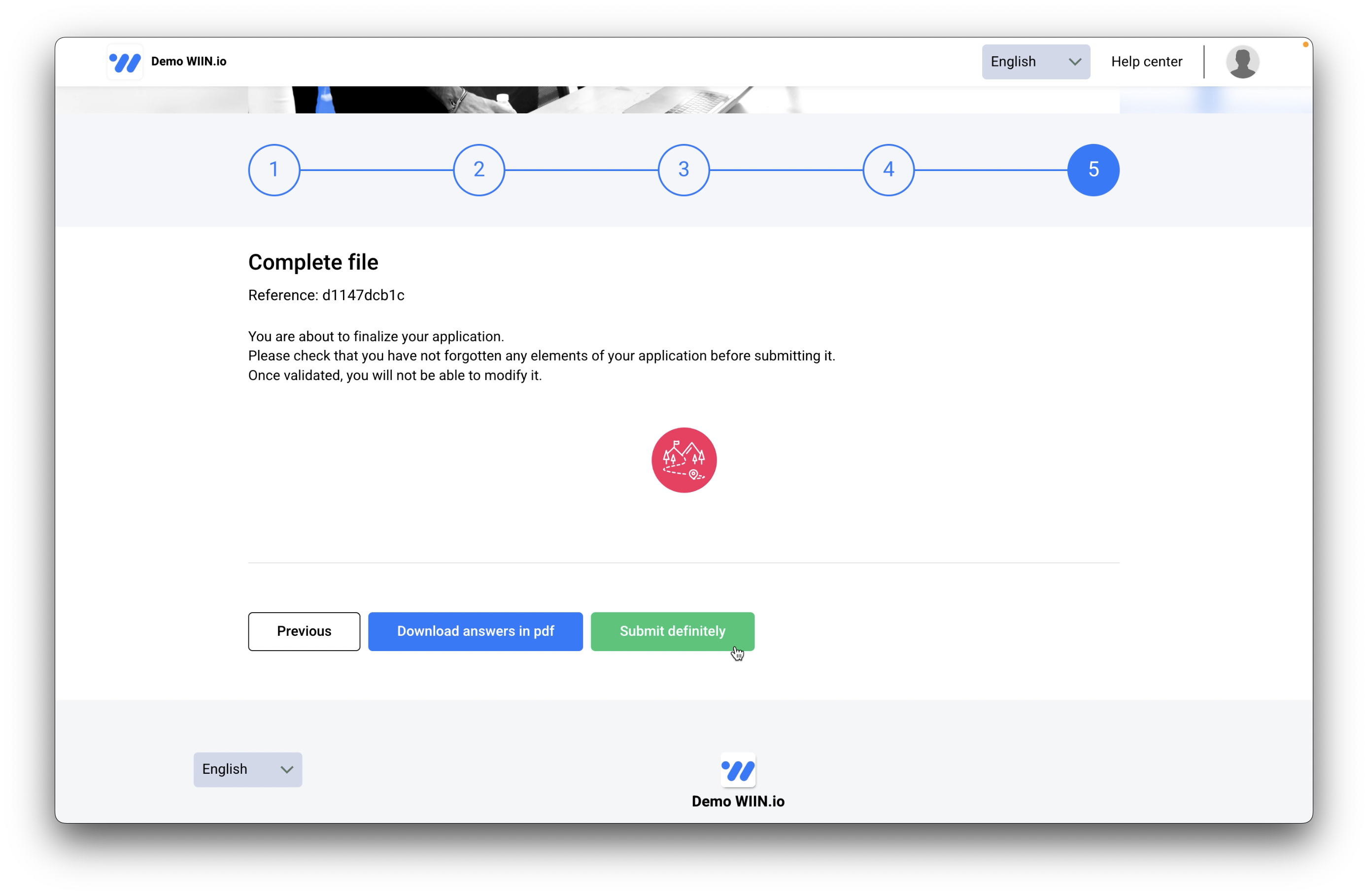Image resolution: width=1368 pixels, height=896 pixels.
Task: Open the header English language dropdown
Action: click(1036, 62)
